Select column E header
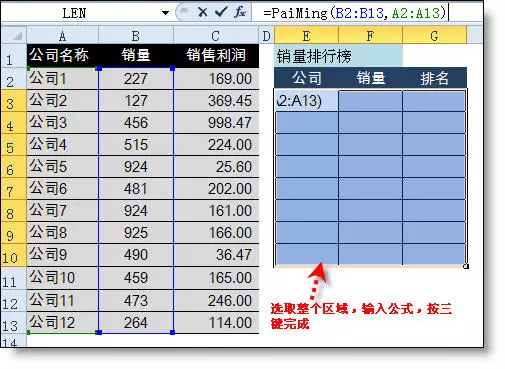The image size is (505, 369). point(306,35)
